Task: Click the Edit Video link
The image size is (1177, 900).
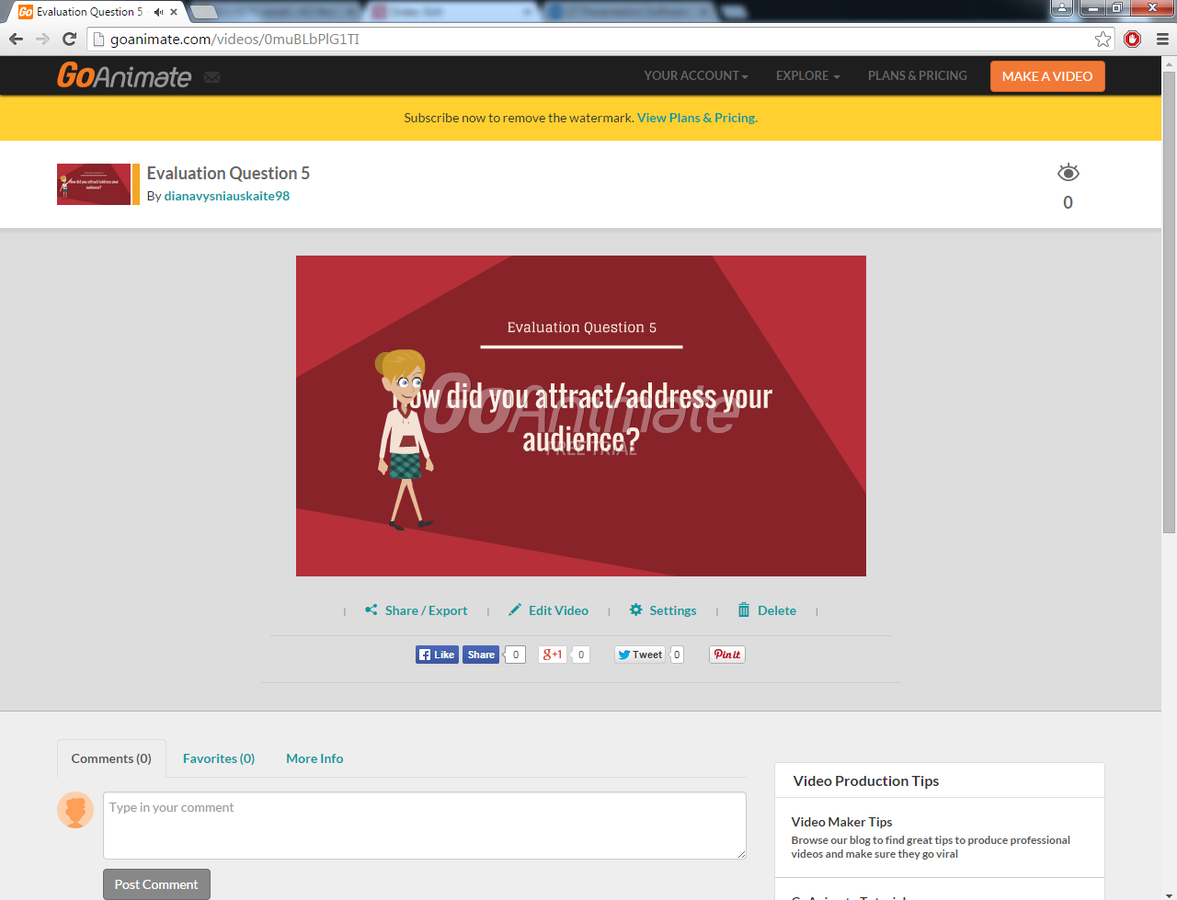Action: 558,610
